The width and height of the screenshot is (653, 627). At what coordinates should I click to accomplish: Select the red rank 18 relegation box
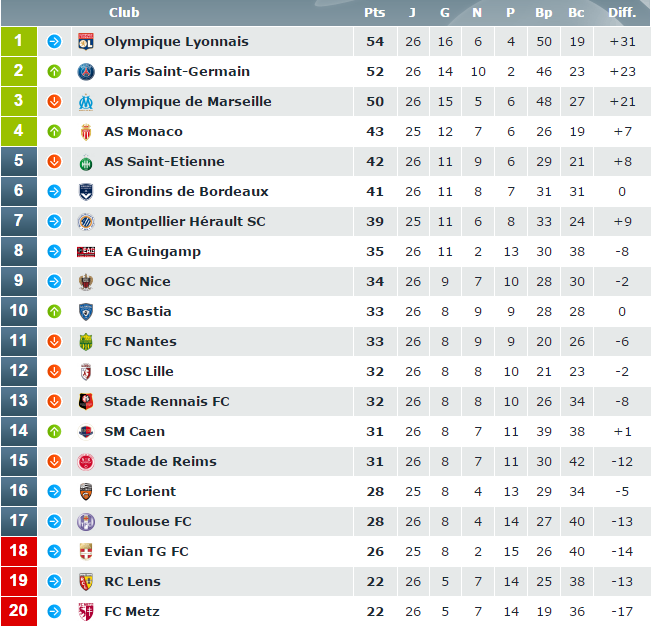coord(19,551)
